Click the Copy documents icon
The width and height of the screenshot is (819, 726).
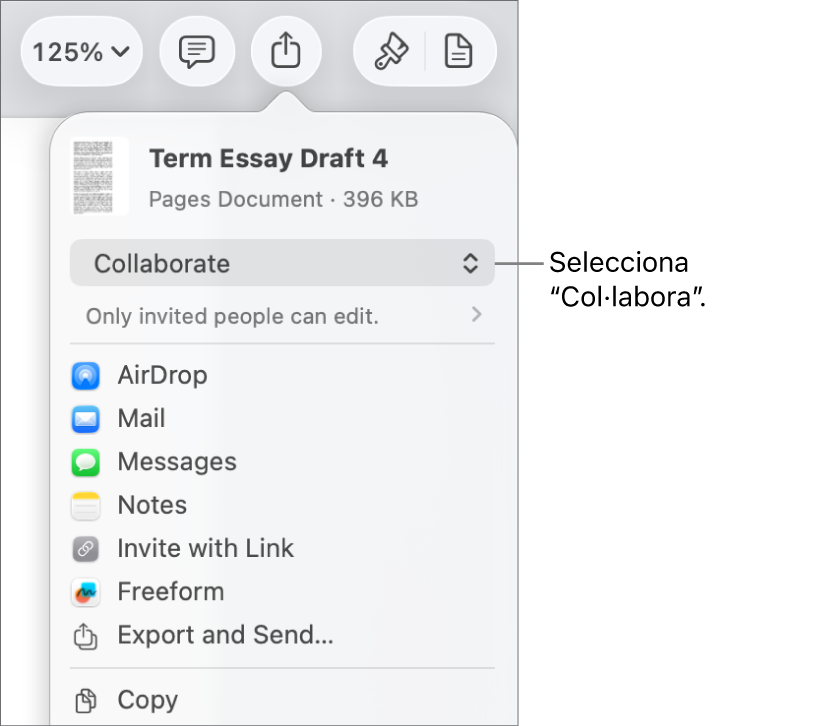86,700
